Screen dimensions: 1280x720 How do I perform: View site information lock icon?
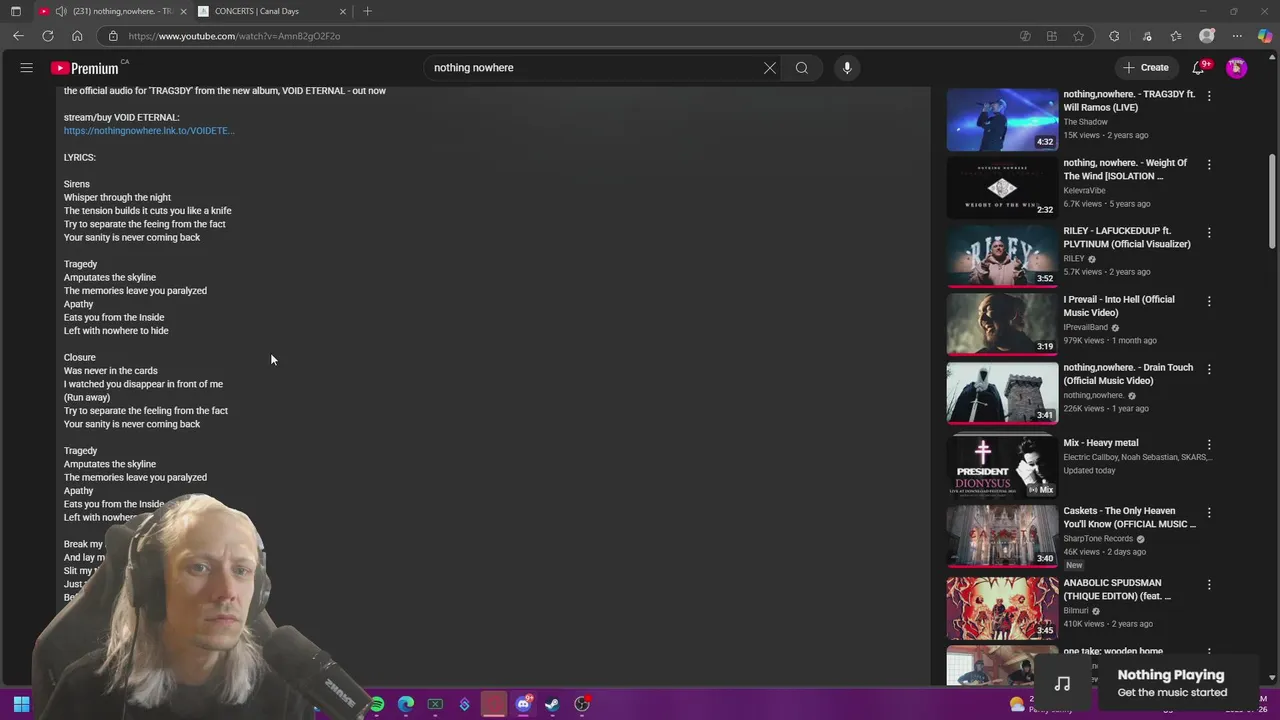(x=113, y=36)
